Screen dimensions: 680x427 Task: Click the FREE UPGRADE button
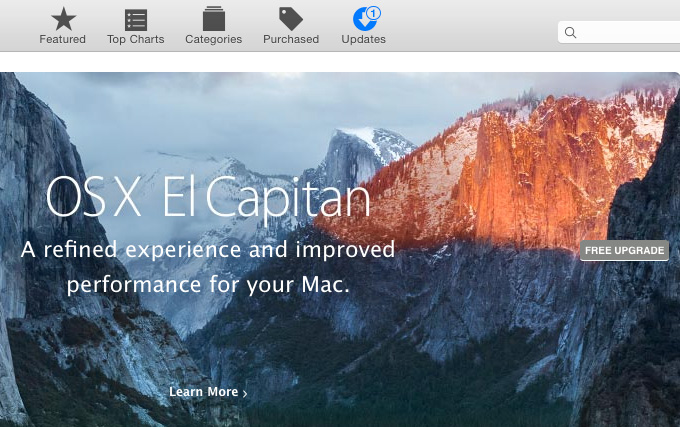point(624,251)
